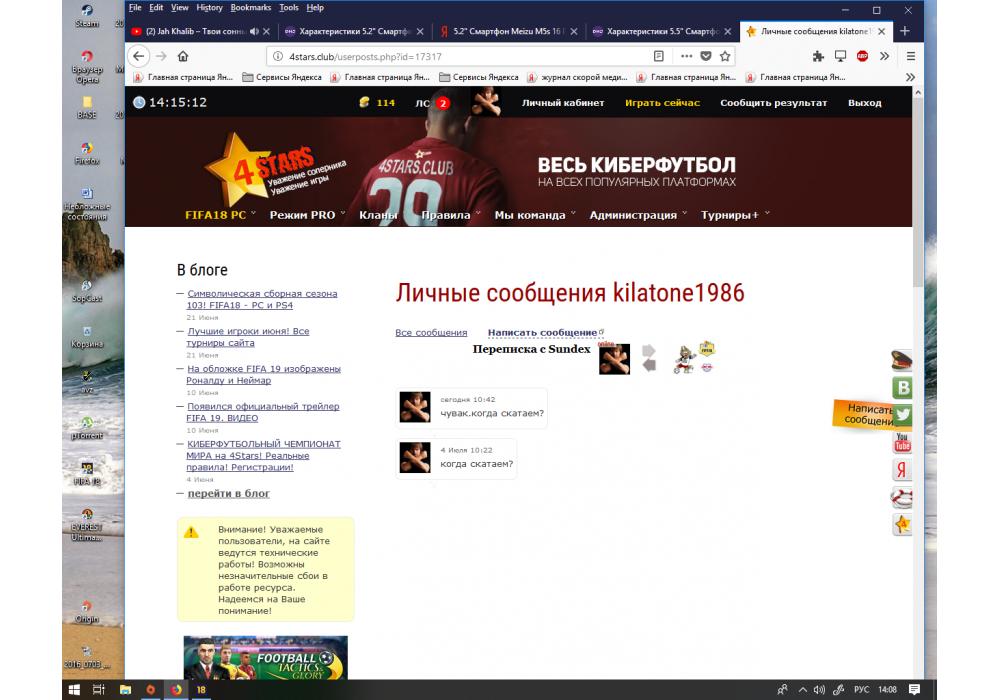Open the Twitter sidebar icon
1000x700 pixels.
902,415
